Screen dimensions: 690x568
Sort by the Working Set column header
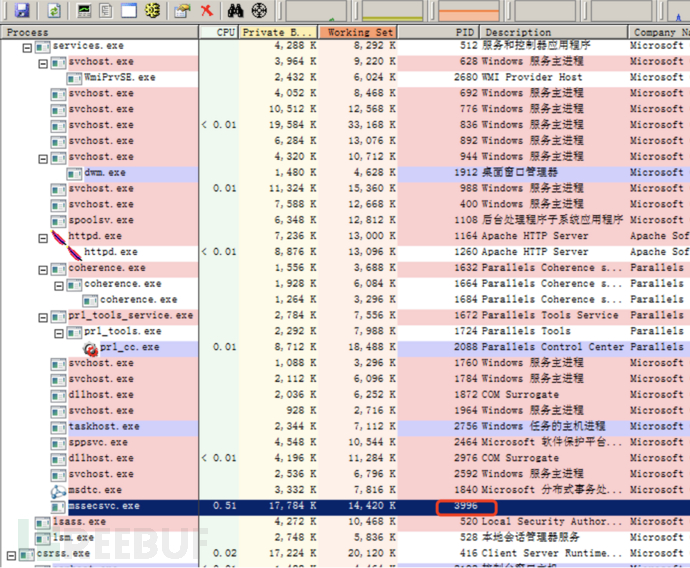click(357, 32)
